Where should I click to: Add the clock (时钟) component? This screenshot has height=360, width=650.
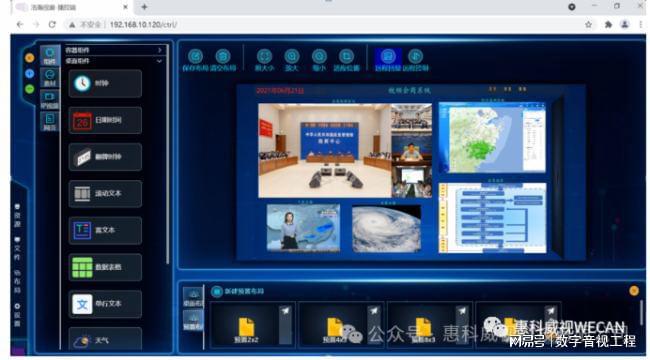(x=105, y=83)
